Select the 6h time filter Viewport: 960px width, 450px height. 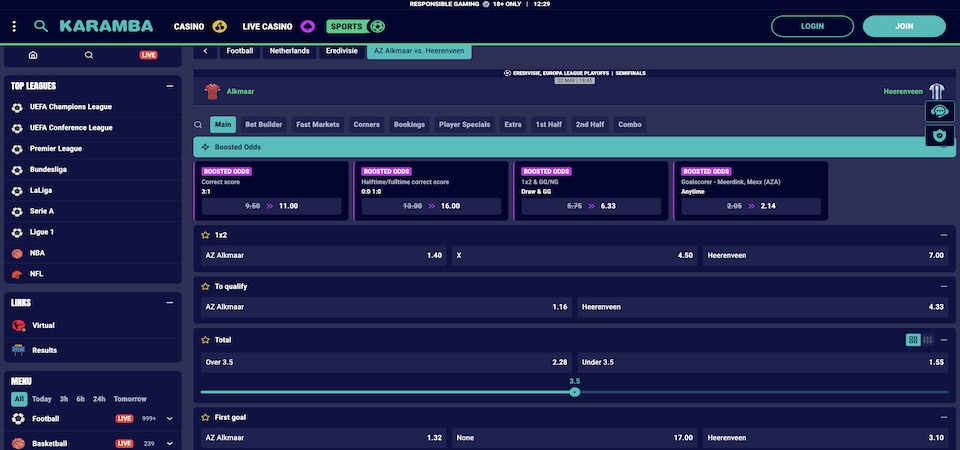pyautogui.click(x=80, y=399)
